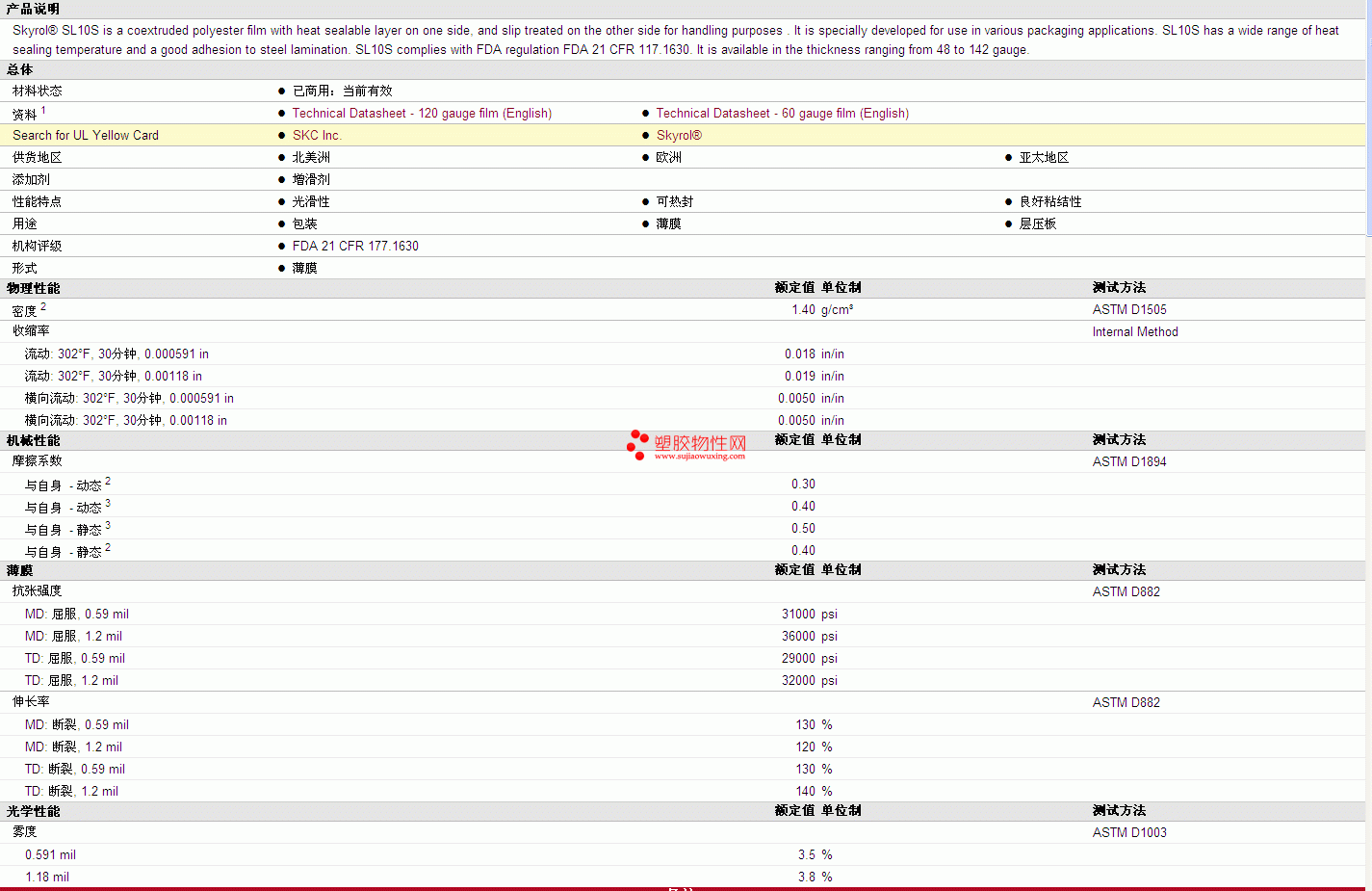Click the 机构评级 row label
This screenshot has width=1372, height=891.
(37, 246)
